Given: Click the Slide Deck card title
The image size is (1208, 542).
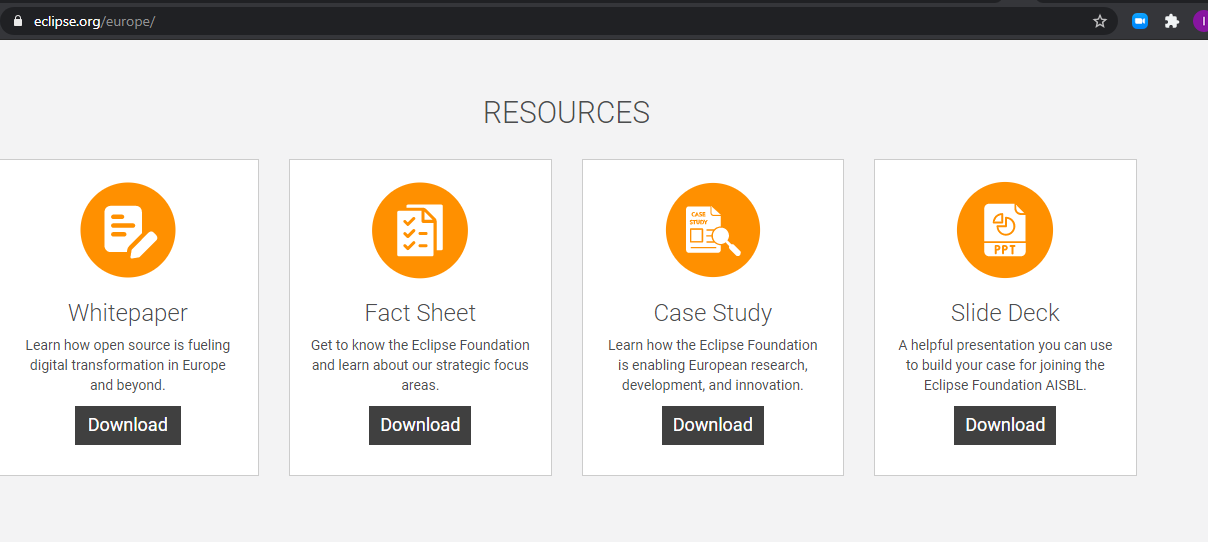Looking at the screenshot, I should point(1005,313).
